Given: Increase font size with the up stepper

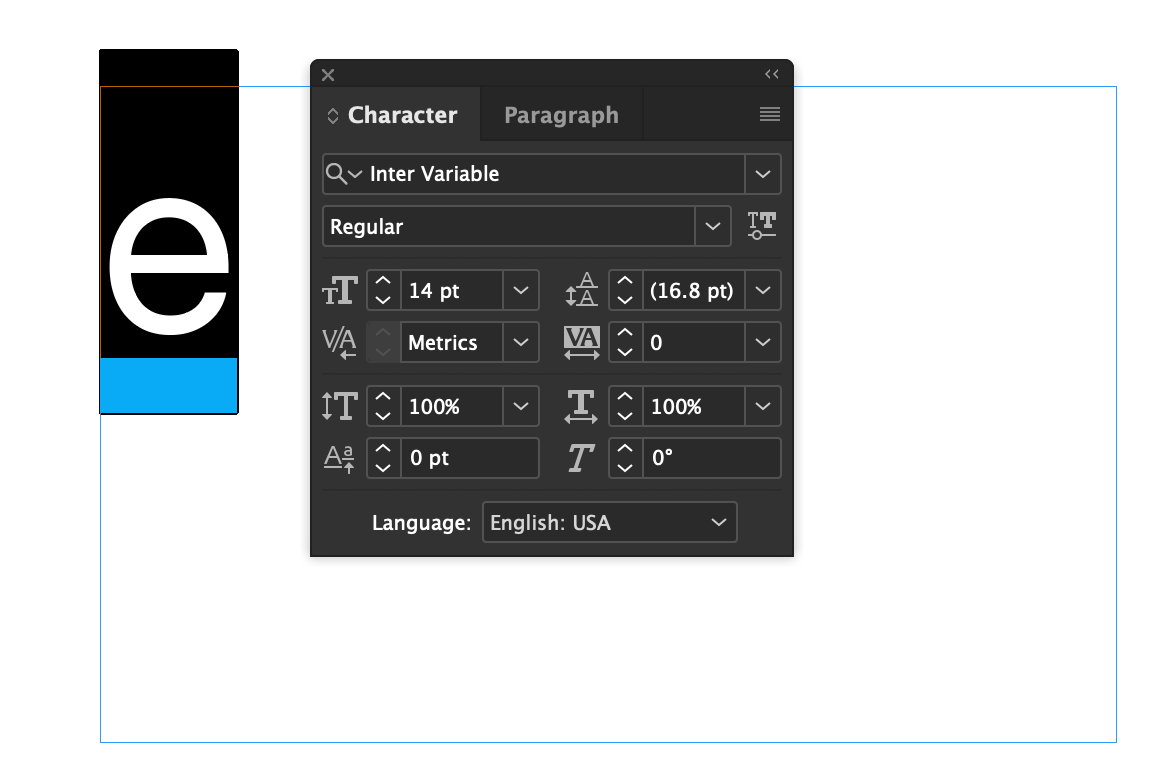Looking at the screenshot, I should pos(382,281).
